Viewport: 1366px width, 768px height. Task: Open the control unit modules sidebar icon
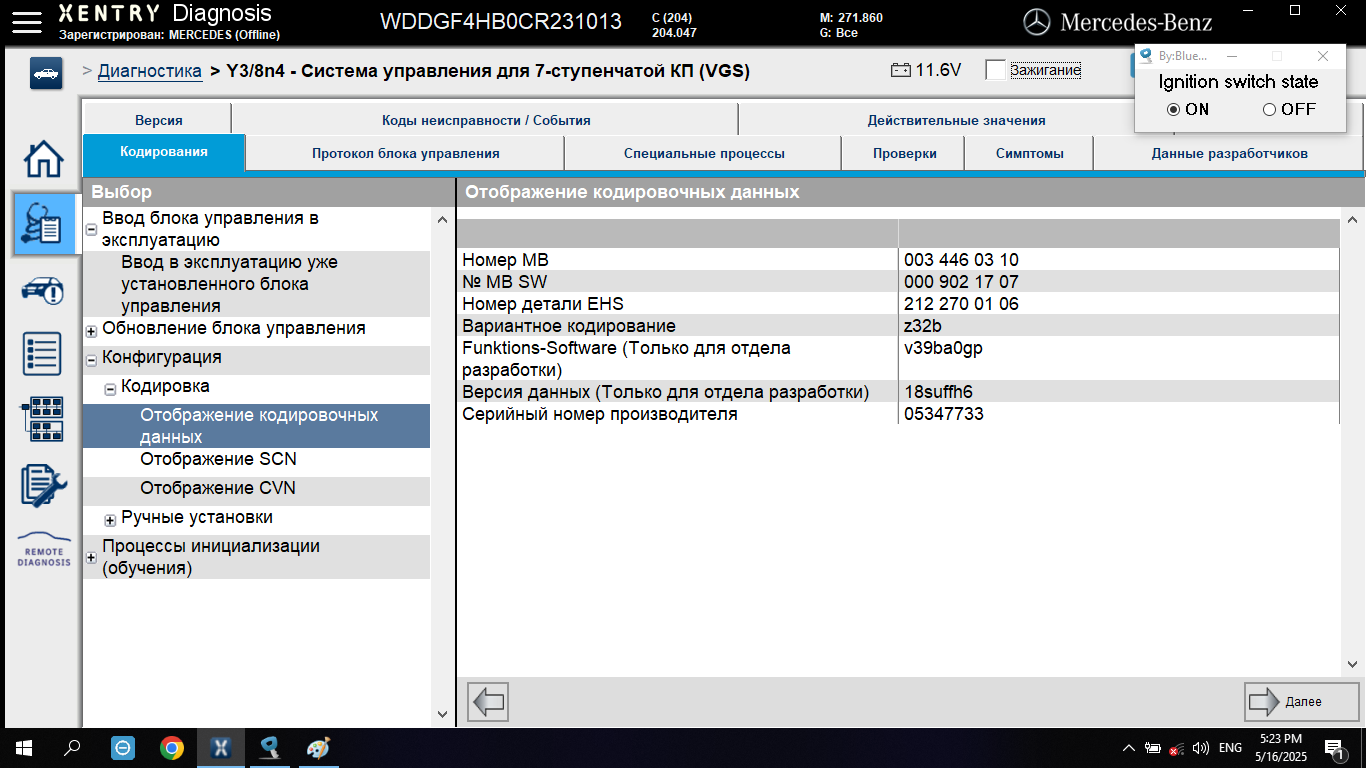43,420
